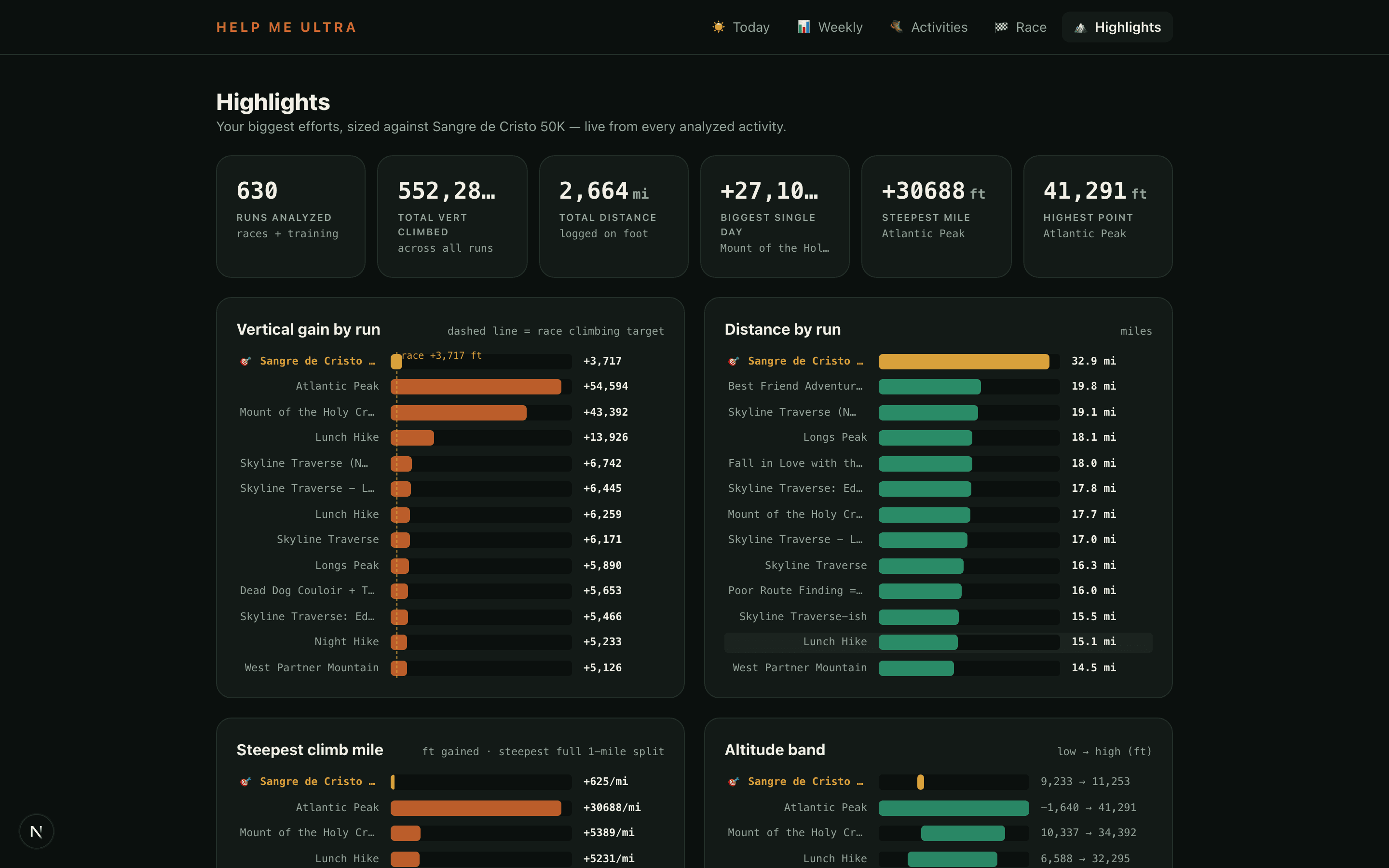Select the Highlights tab
This screenshot has height=868, width=1389.
click(1117, 27)
